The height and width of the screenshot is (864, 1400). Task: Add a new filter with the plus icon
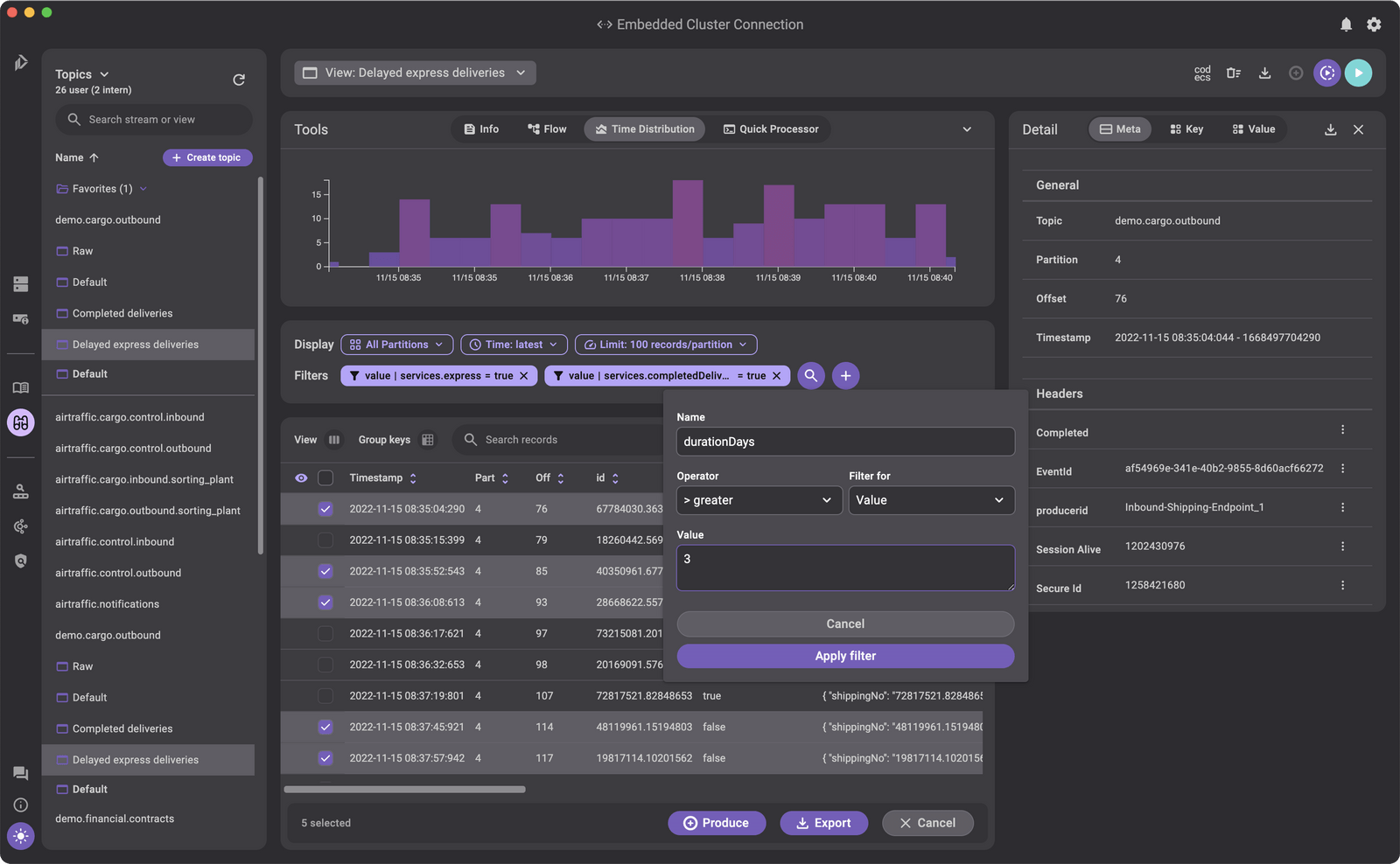[845, 375]
